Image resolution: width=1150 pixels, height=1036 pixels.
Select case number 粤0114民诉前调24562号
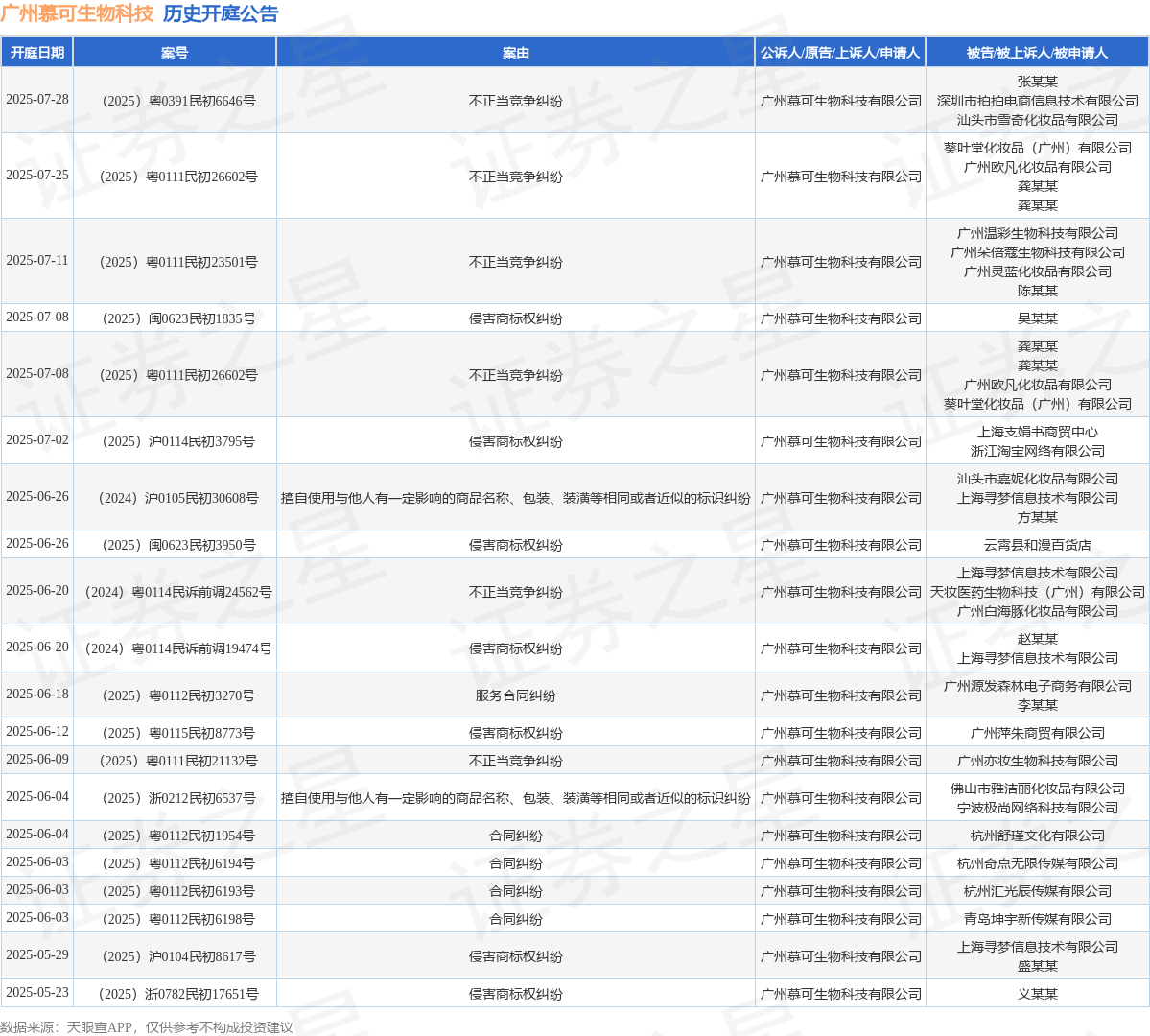178,591
